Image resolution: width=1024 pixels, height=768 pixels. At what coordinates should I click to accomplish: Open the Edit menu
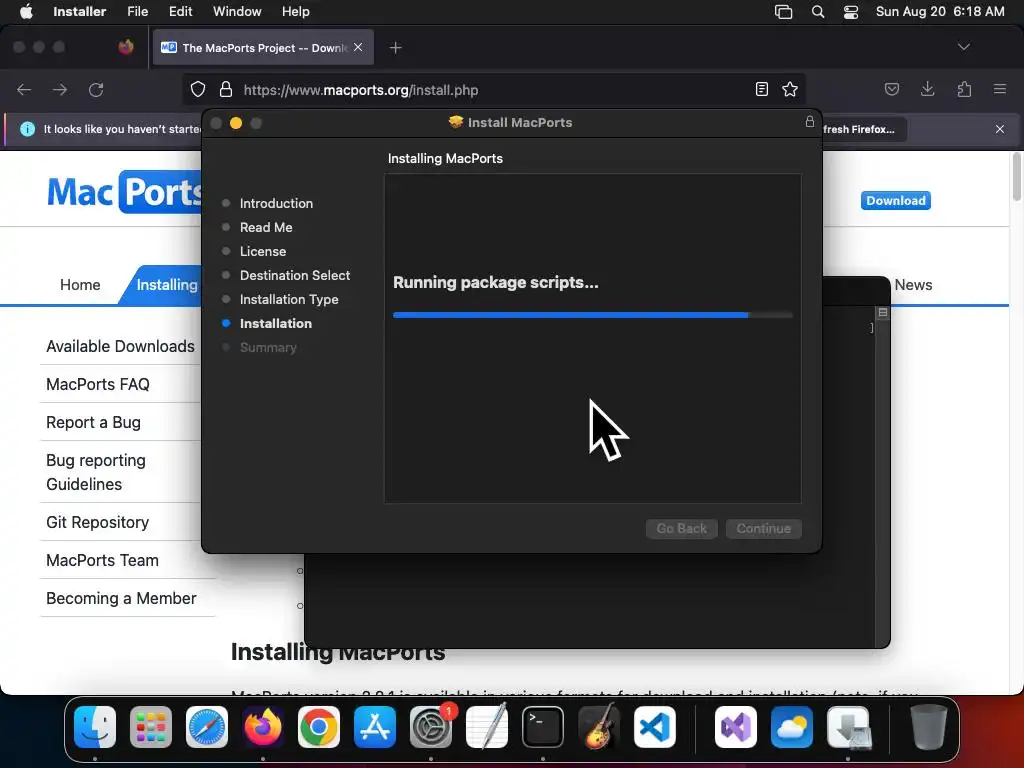point(180,12)
